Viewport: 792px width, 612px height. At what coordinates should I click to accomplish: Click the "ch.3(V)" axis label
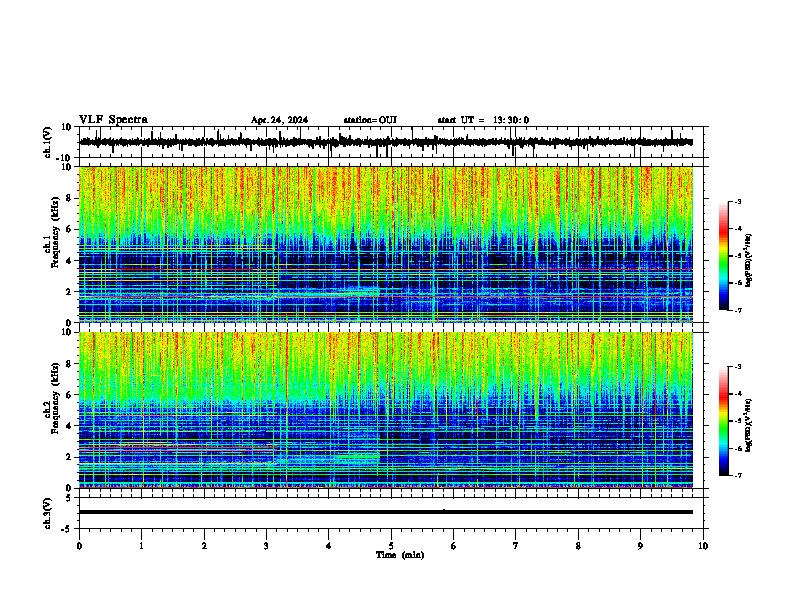[x=48, y=513]
